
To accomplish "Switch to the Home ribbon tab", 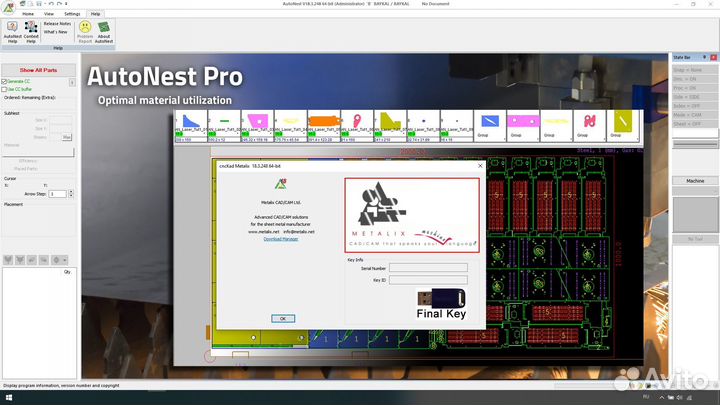I will [x=28, y=14].
